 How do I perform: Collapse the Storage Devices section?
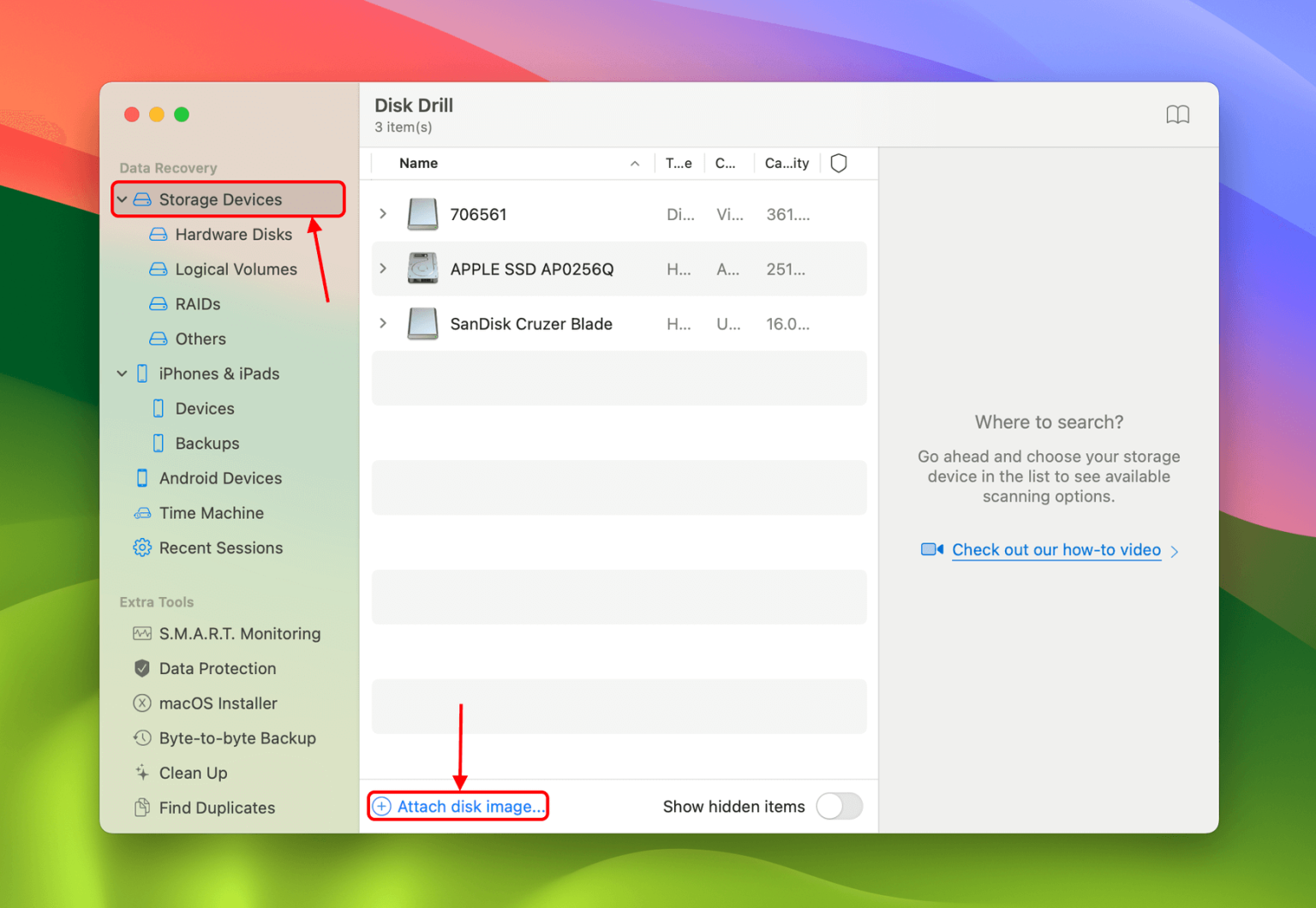(x=123, y=200)
